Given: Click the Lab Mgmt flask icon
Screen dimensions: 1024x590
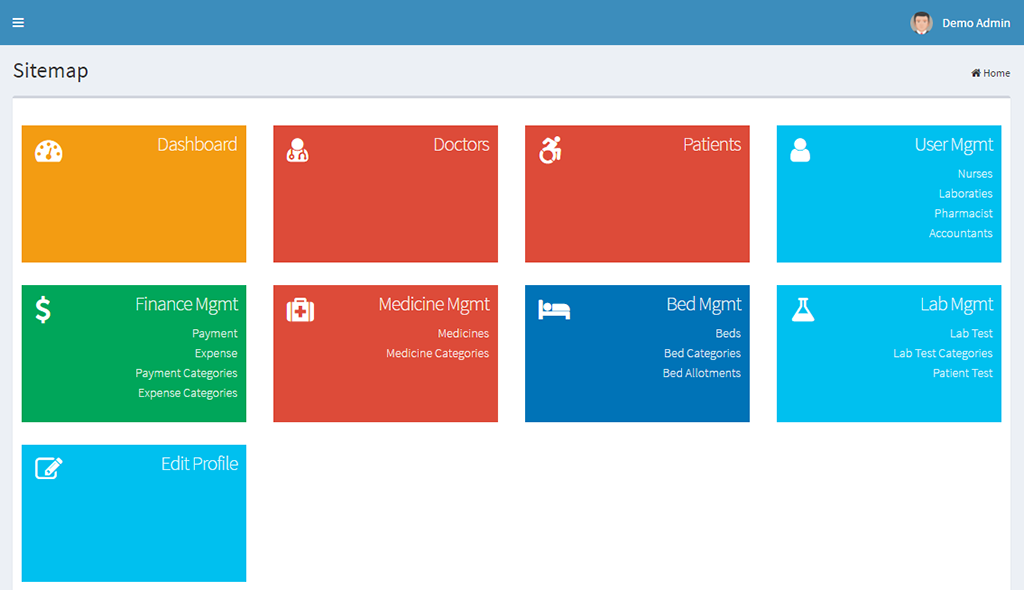Looking at the screenshot, I should (803, 310).
